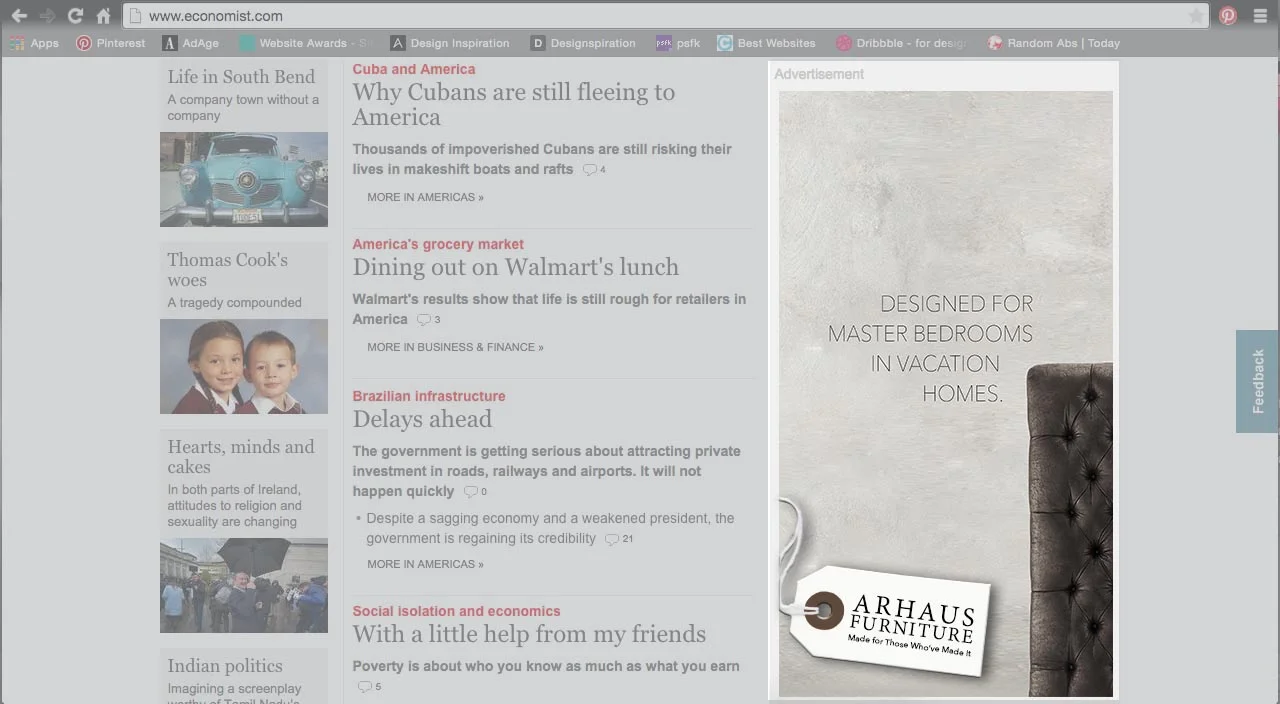Click comment bubble on social isolation article
Viewport: 1280px width, 704px height.
coord(365,687)
